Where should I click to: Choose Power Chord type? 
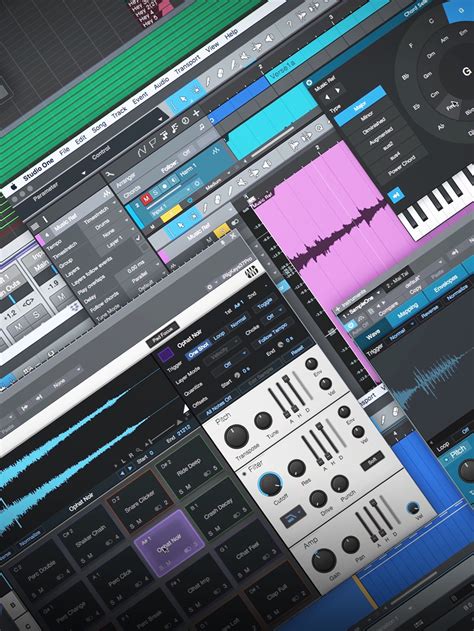(402, 166)
